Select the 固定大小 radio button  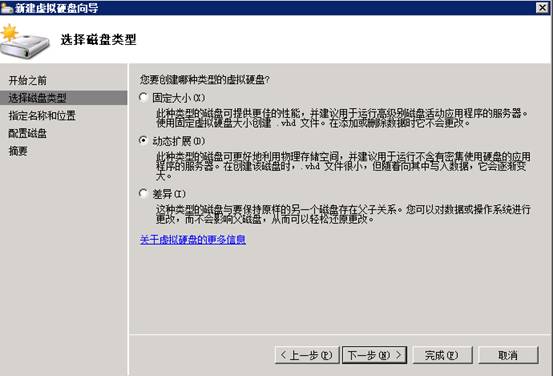(143, 97)
